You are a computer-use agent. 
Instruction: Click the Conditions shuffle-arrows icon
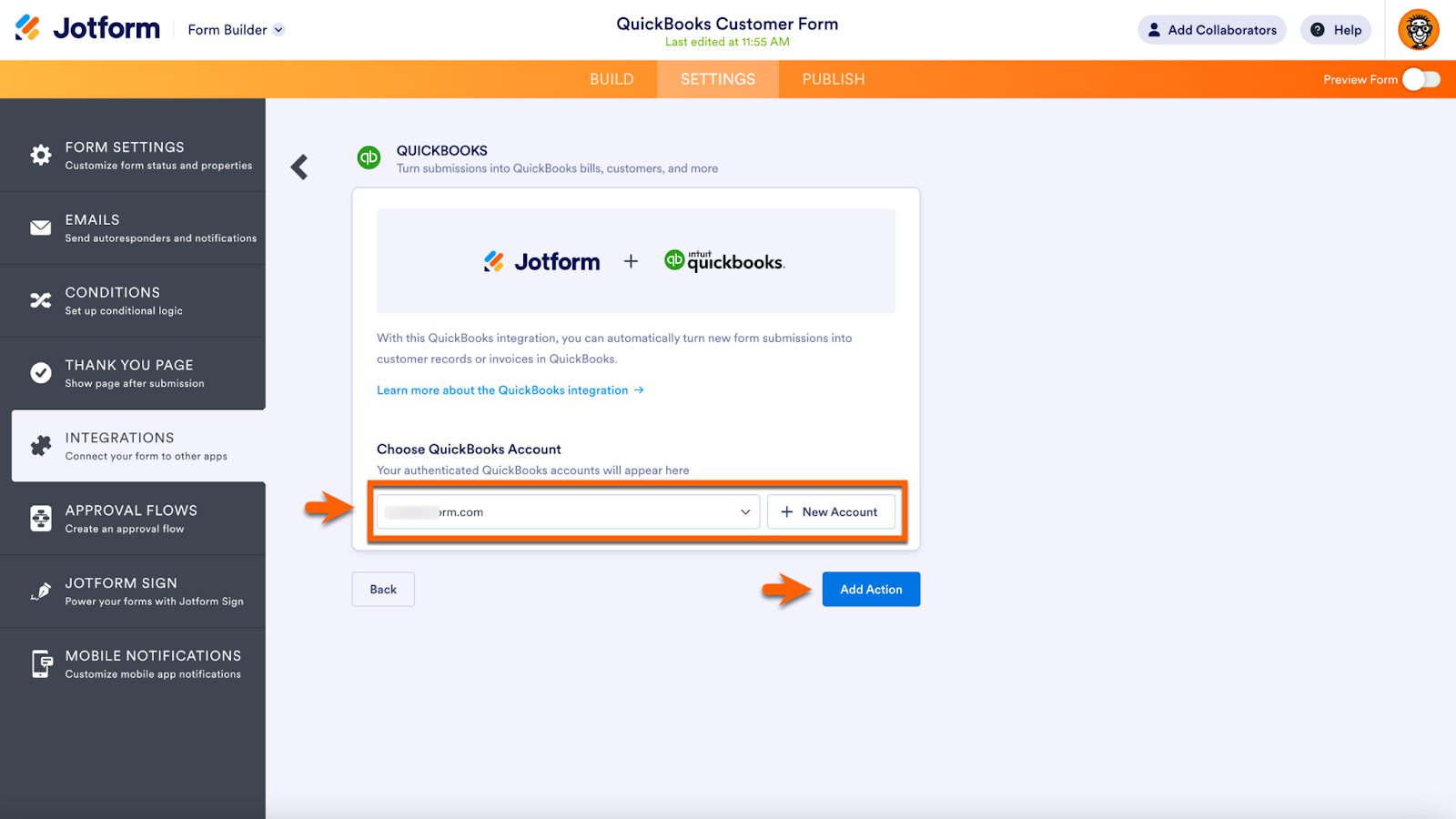click(41, 300)
